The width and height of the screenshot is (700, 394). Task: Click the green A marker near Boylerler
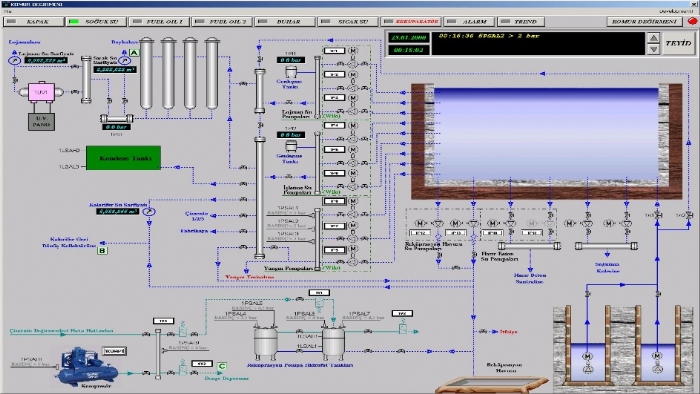point(133,53)
